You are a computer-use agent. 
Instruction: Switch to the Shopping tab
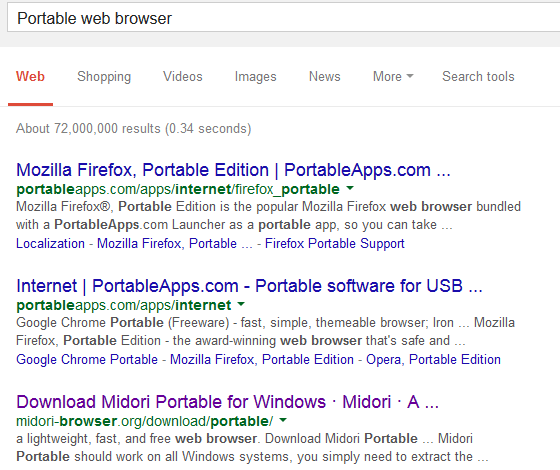point(104,76)
